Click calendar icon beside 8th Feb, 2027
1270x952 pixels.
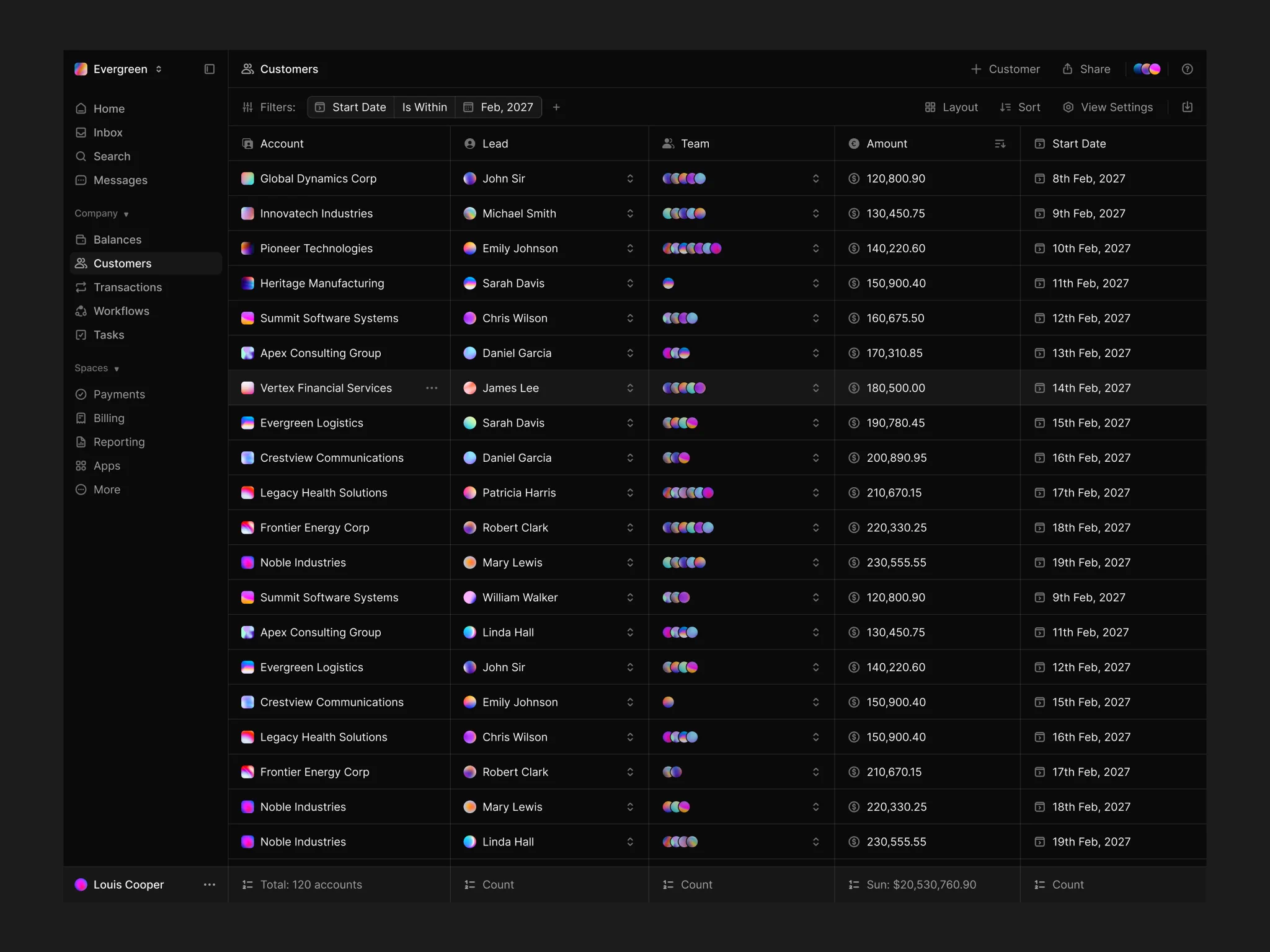(1039, 178)
